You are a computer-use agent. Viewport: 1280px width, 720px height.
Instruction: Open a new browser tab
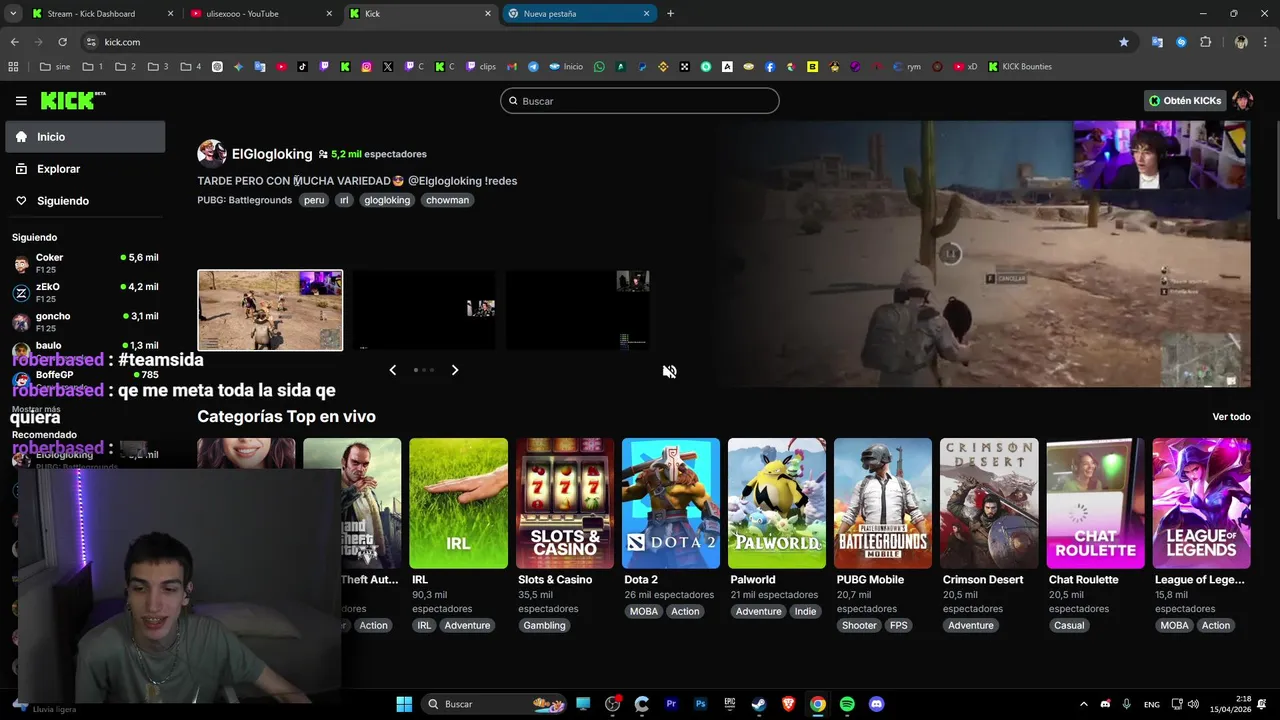tap(670, 14)
